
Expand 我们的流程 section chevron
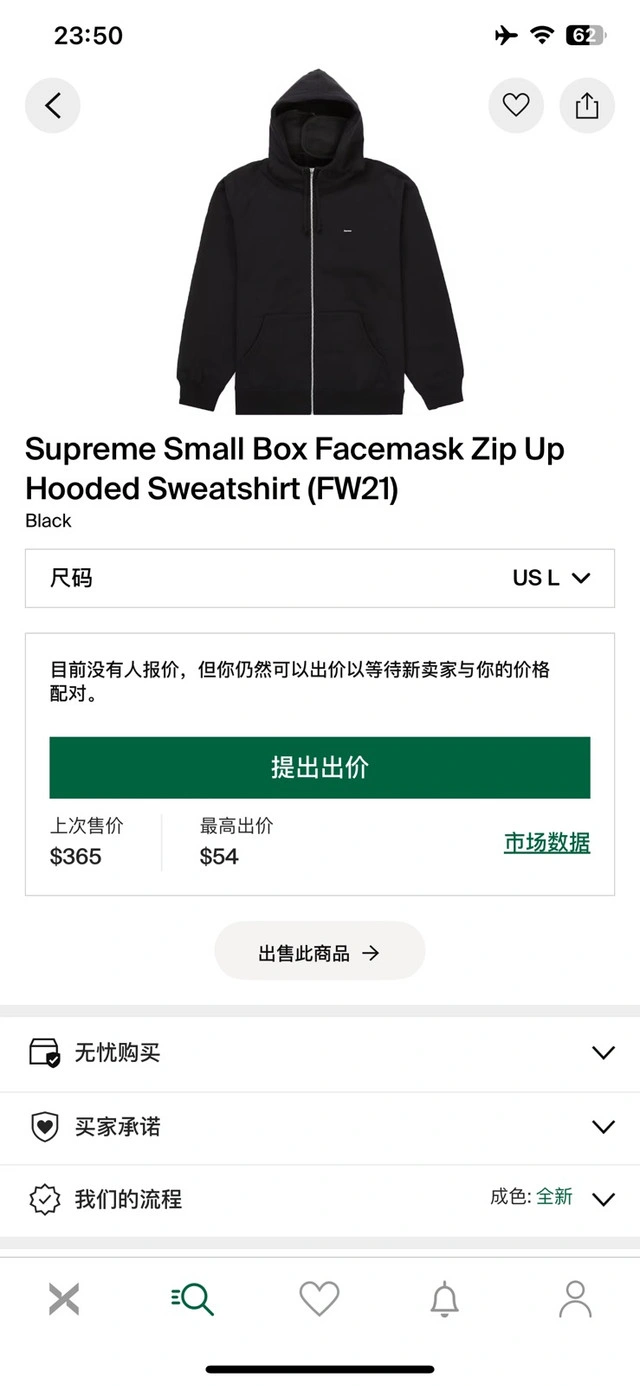pyautogui.click(x=603, y=1200)
